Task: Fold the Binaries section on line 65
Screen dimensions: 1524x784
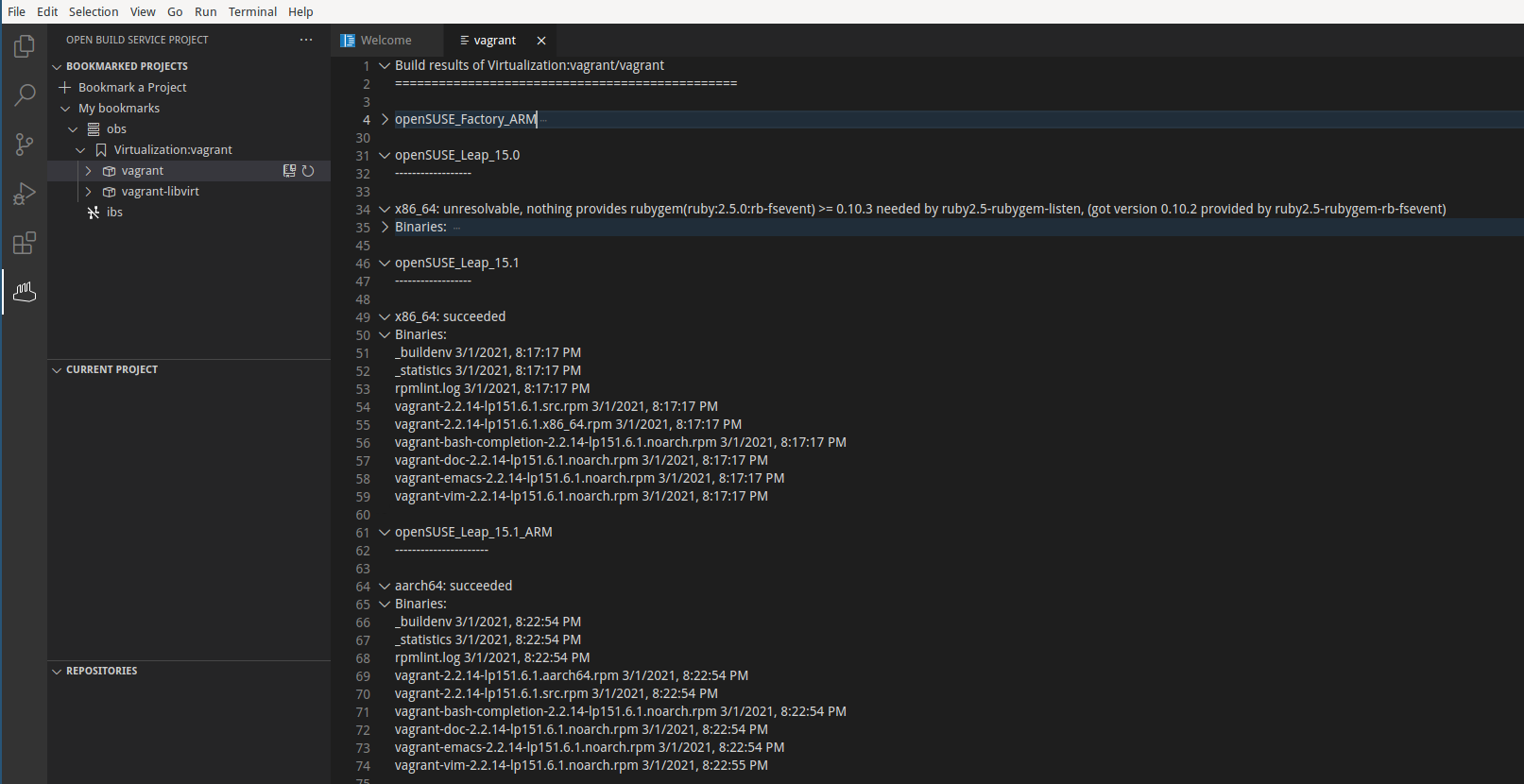Action: coord(385,605)
